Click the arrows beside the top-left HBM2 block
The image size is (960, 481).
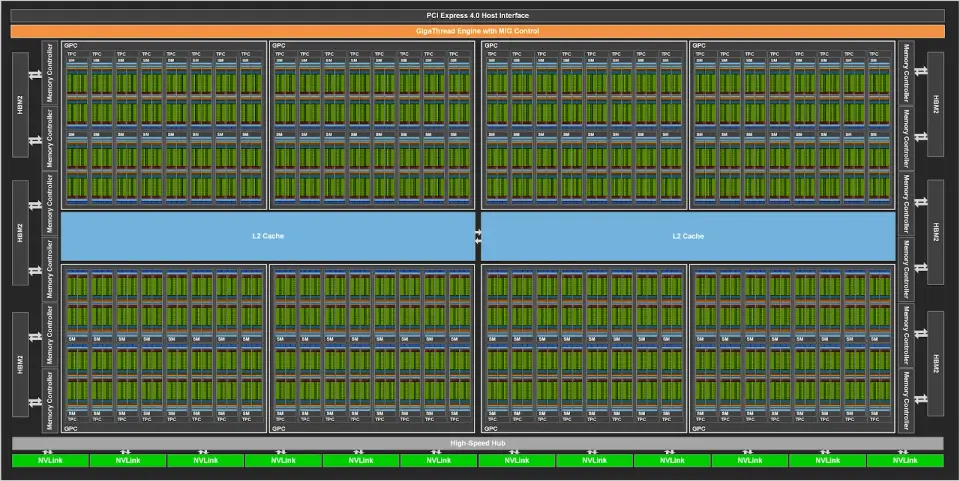point(36,73)
